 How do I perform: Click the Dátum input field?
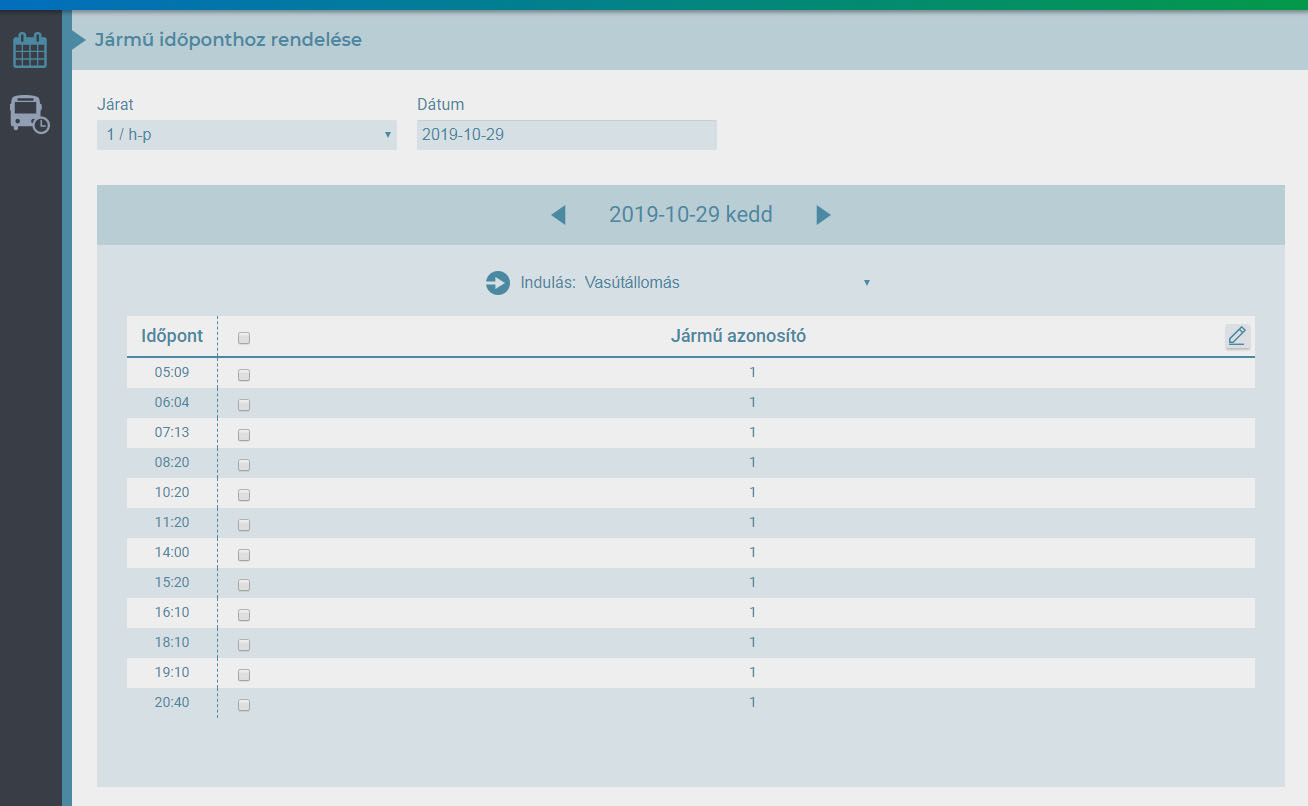point(566,135)
